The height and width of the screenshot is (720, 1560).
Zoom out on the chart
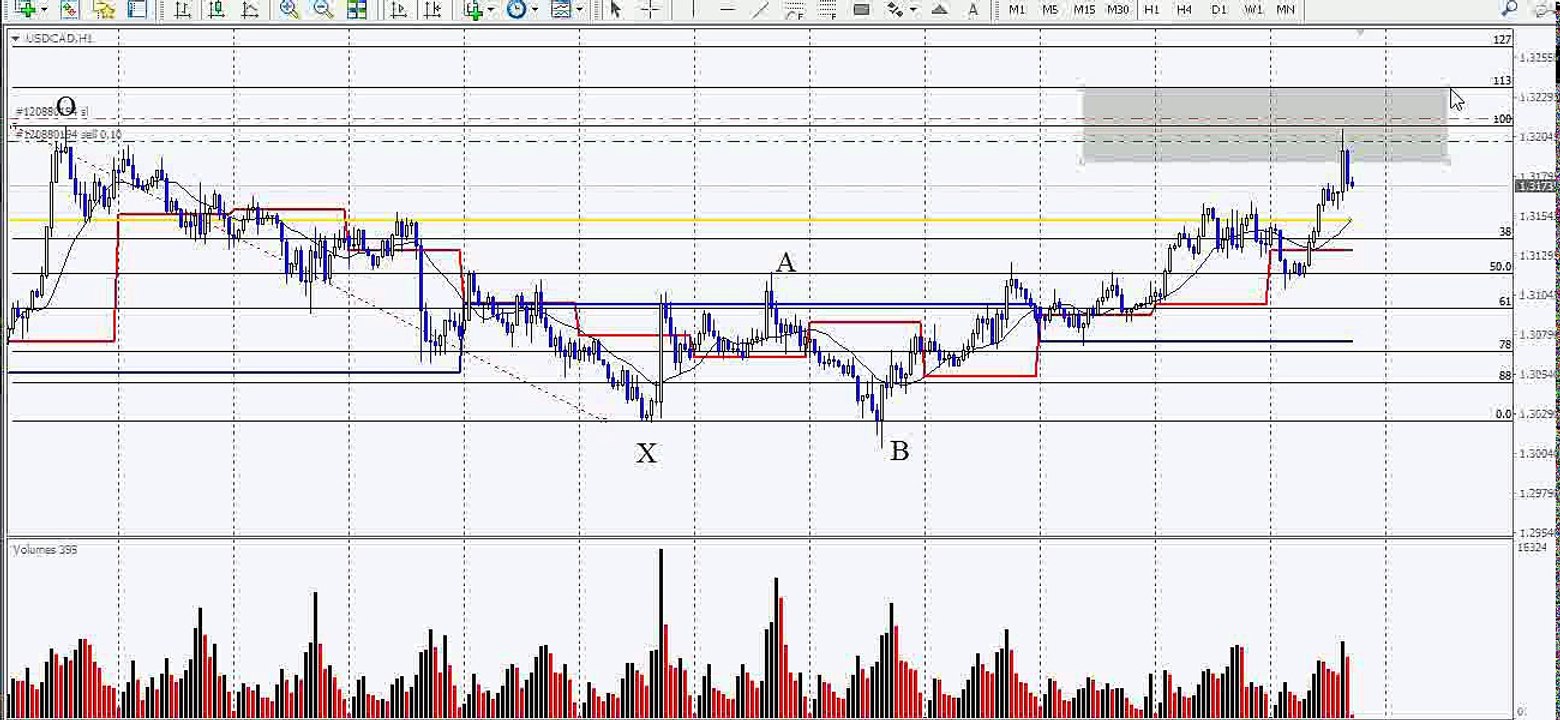point(323,9)
